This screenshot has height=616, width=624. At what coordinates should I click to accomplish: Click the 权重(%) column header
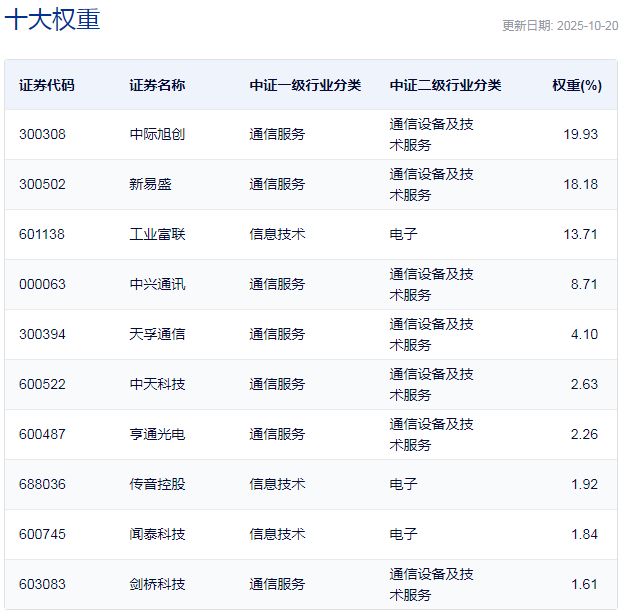point(576,85)
